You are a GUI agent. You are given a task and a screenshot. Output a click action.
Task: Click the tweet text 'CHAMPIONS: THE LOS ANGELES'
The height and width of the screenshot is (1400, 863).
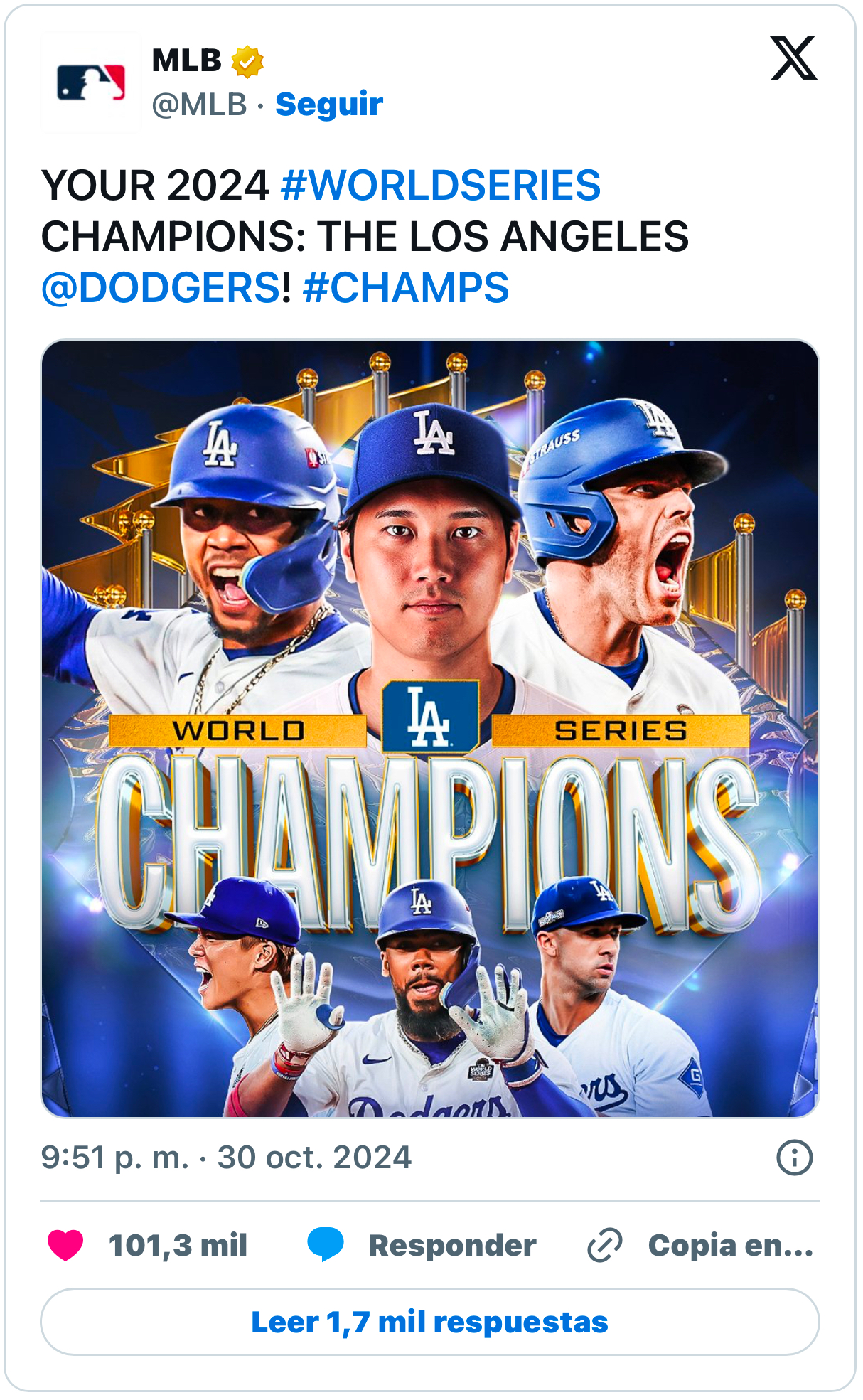pos(365,237)
